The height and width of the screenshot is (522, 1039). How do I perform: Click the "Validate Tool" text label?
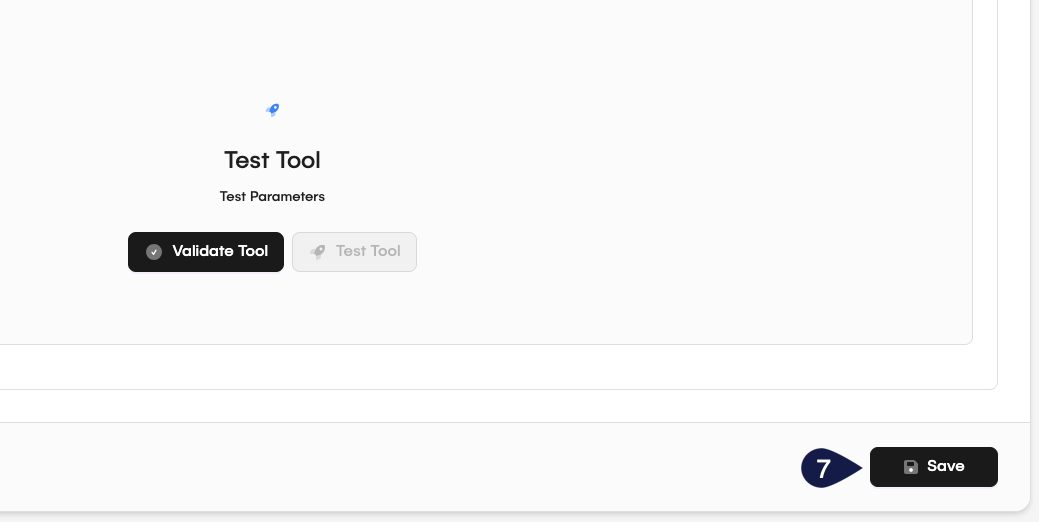coord(220,252)
